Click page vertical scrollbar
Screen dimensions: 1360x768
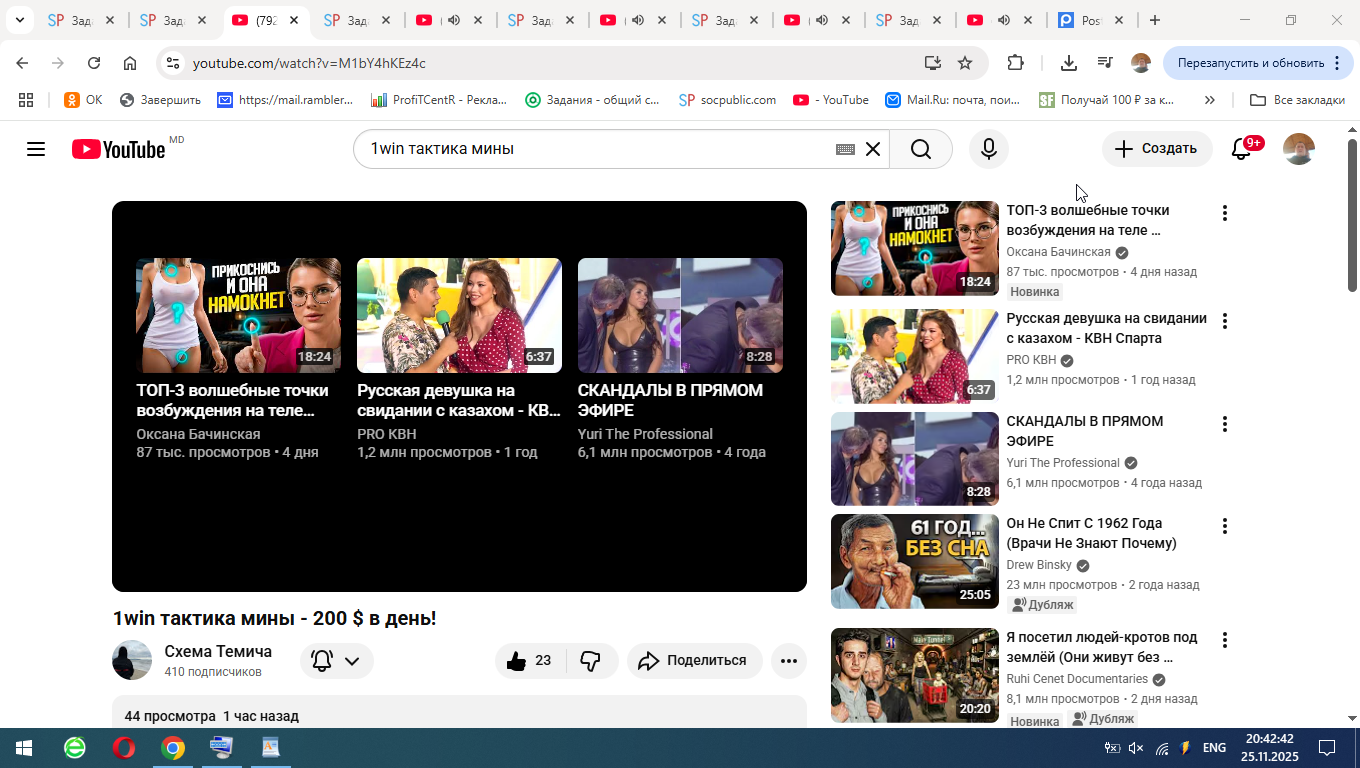[1353, 215]
